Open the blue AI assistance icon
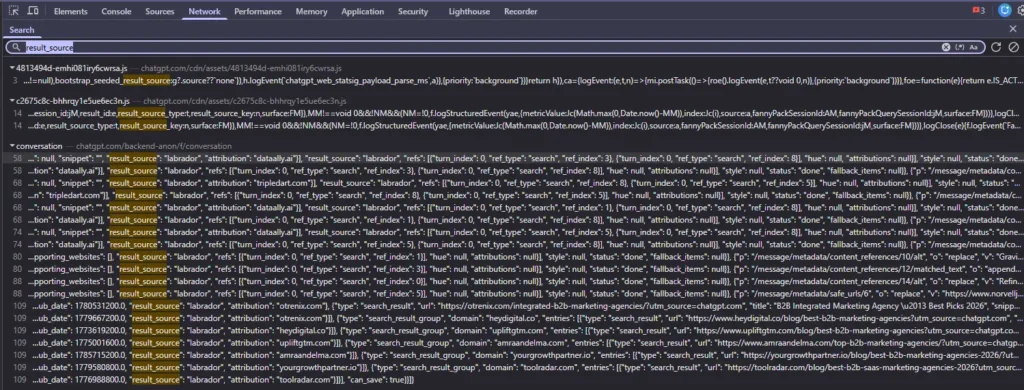Image resolution: width=1024 pixels, height=390 pixels. 1005,10
